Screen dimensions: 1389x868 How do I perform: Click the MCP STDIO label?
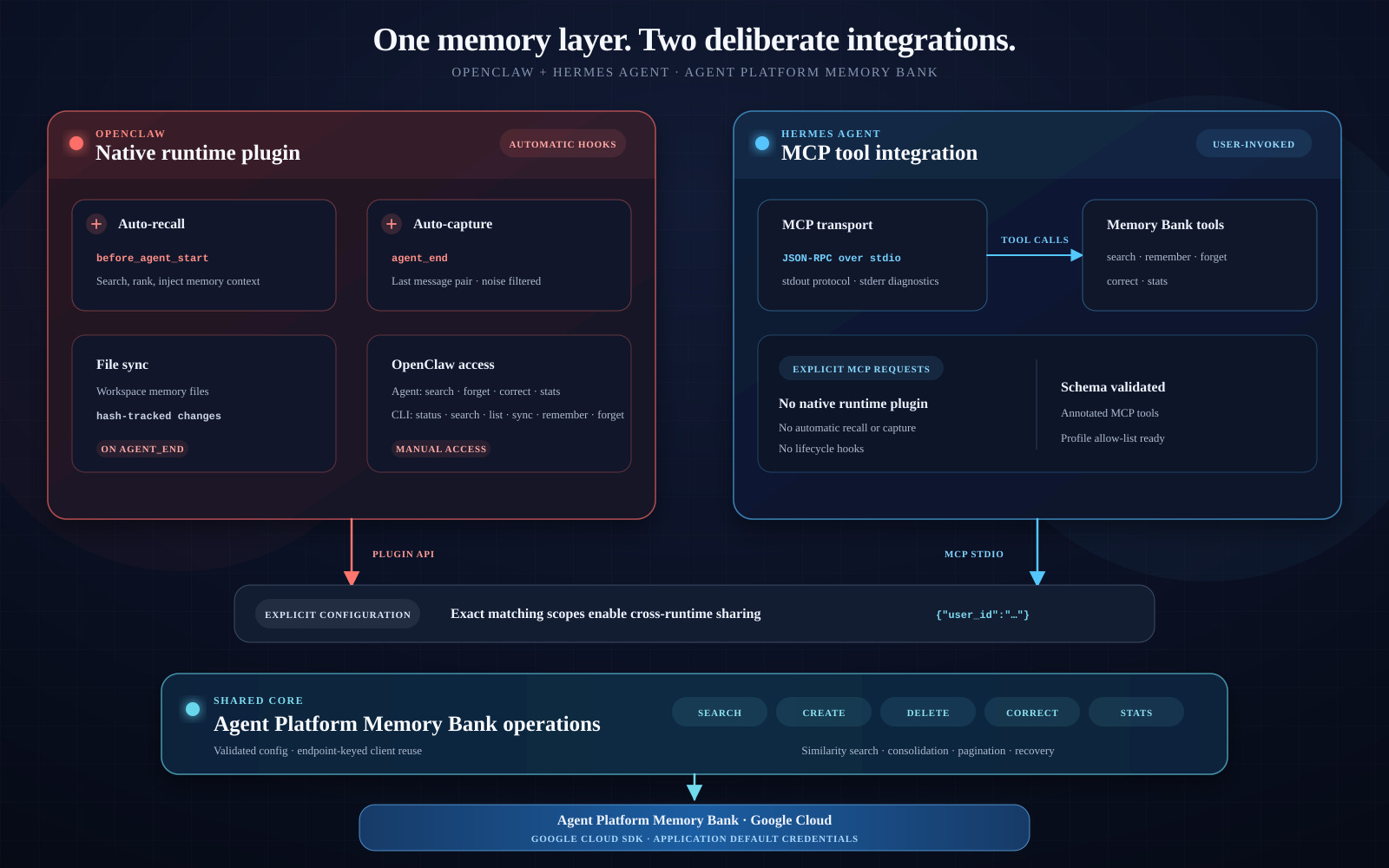pyautogui.click(x=974, y=554)
